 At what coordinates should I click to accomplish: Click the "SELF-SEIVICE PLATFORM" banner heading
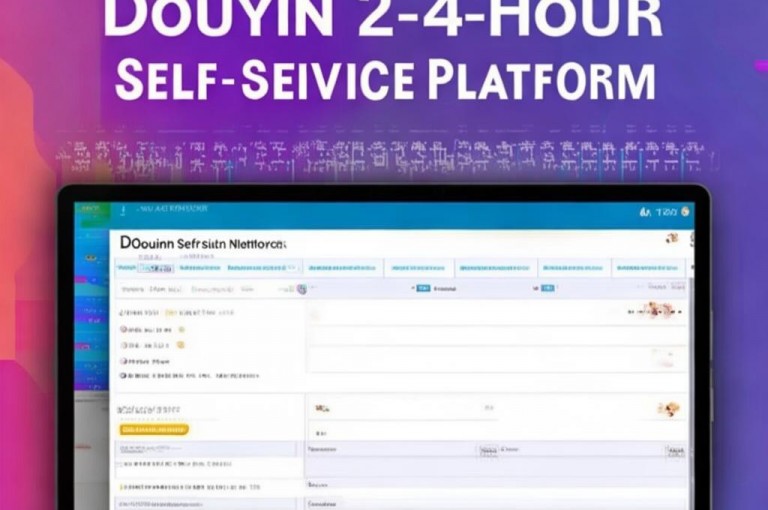coord(385,80)
